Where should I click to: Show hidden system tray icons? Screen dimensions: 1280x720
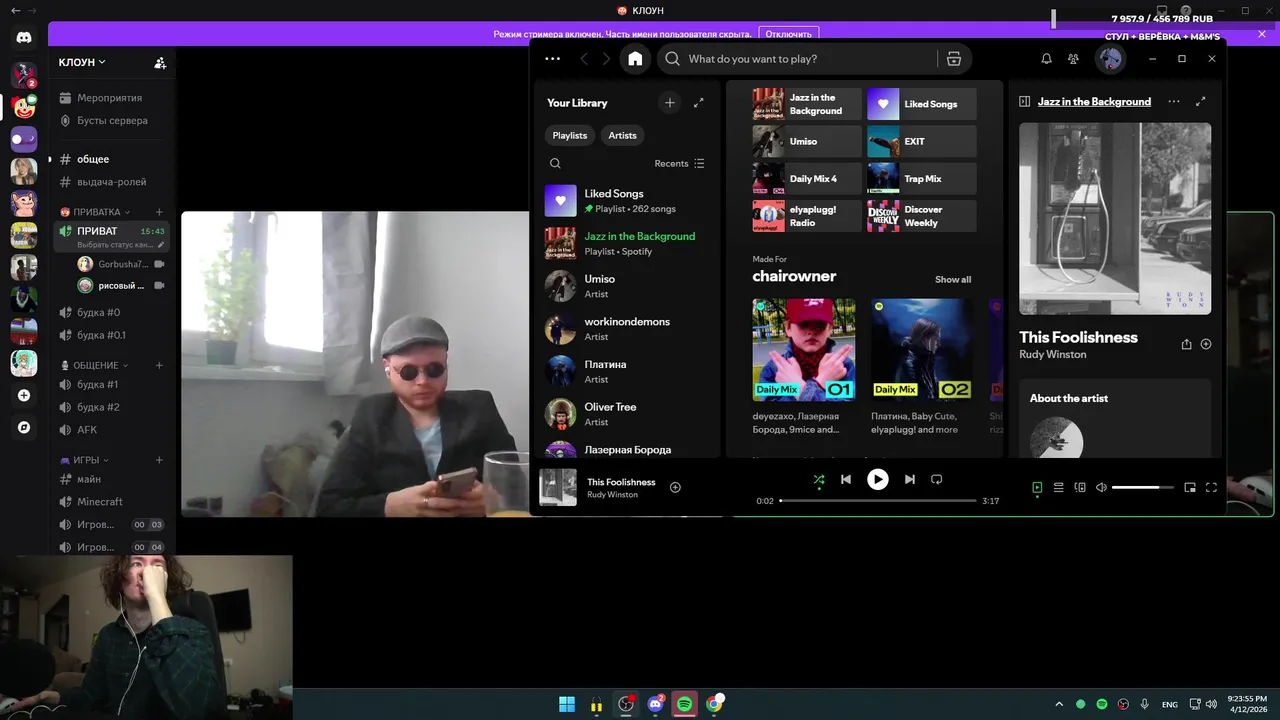pos(1059,704)
